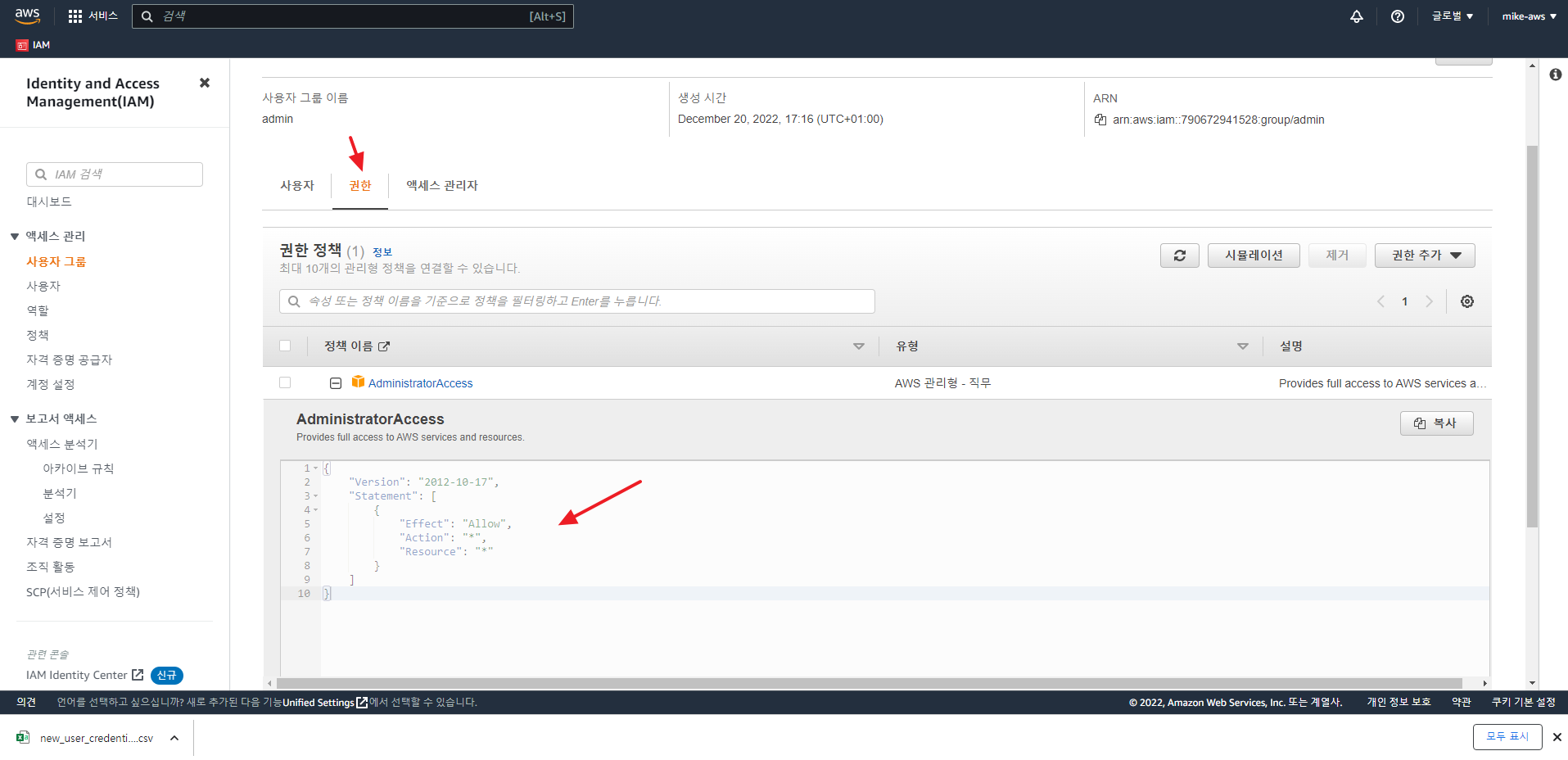Open the mike-aws account menu
This screenshot has height=760, width=1568.
click(1529, 16)
